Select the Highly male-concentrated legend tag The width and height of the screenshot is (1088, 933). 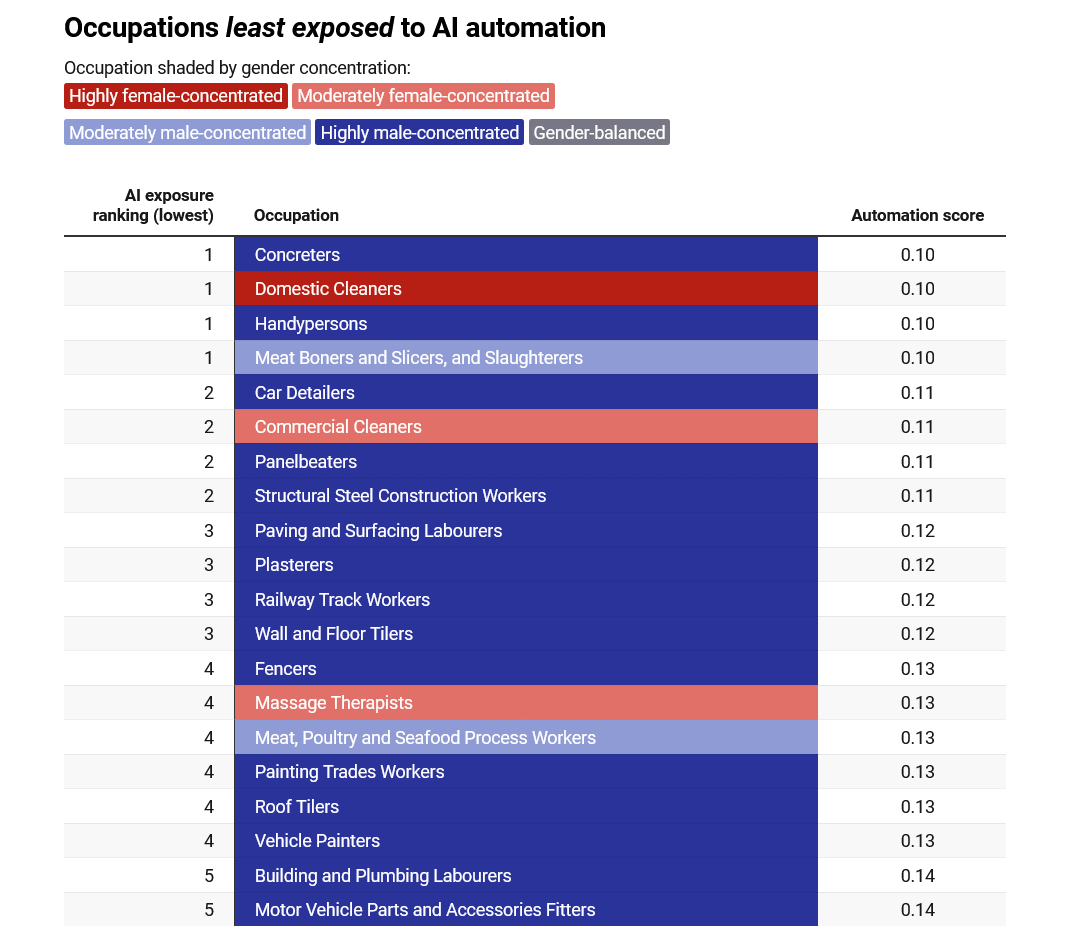419,132
